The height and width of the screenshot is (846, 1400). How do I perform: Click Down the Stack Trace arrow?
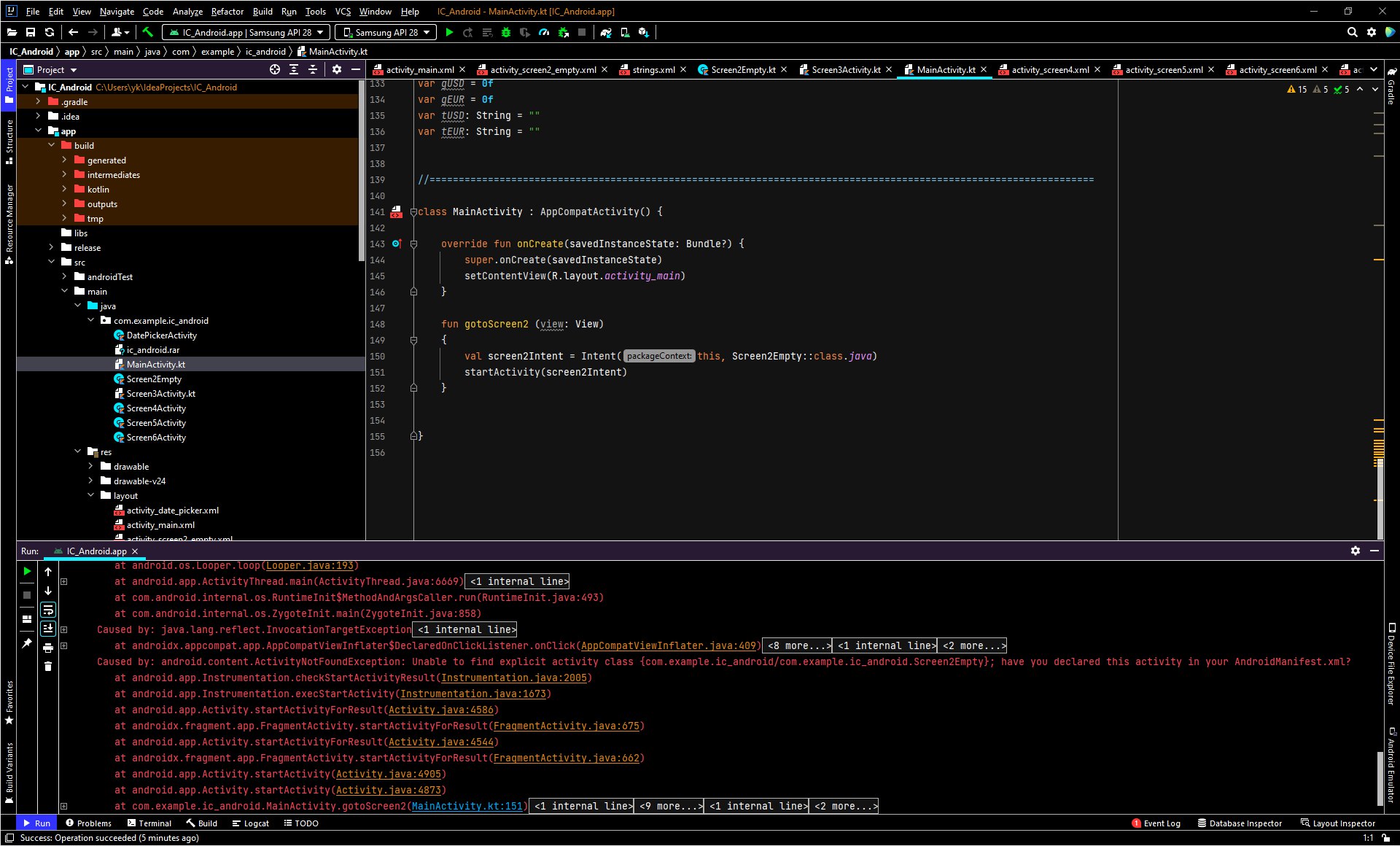point(48,591)
